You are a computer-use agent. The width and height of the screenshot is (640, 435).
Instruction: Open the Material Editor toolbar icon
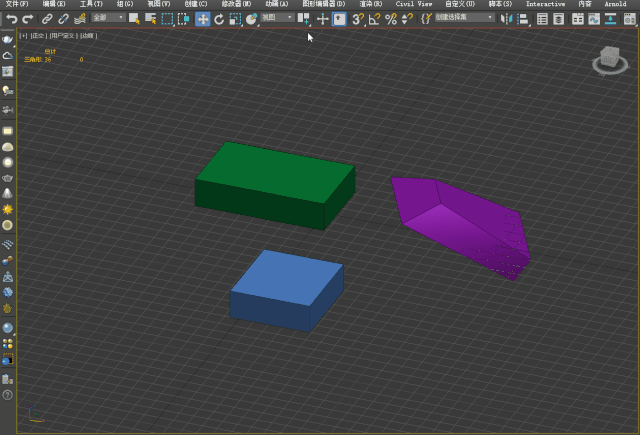click(x=629, y=19)
